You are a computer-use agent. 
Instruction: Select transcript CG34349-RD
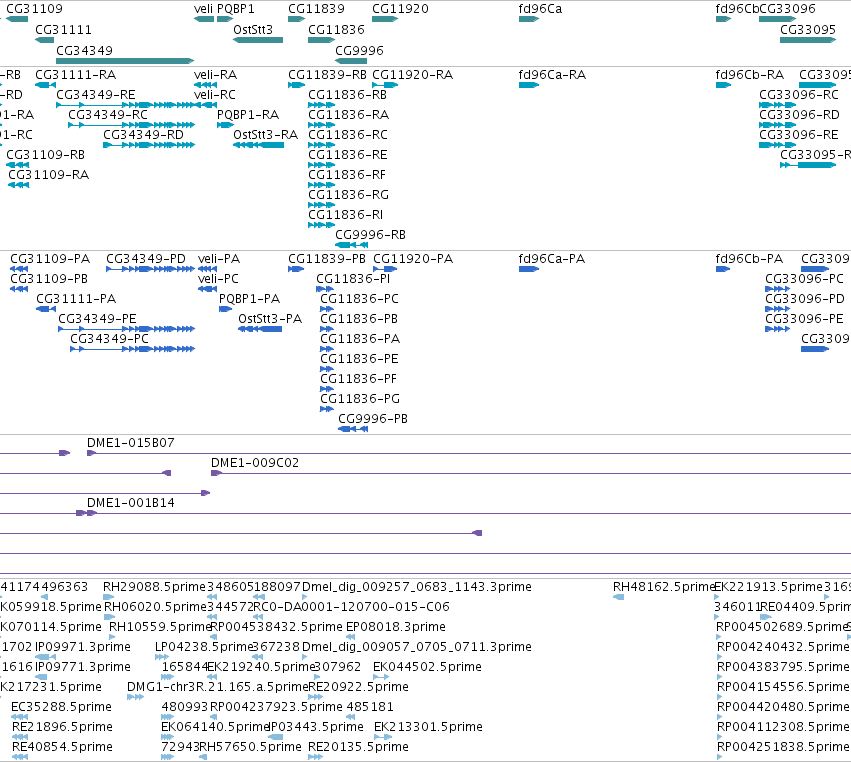[143, 134]
